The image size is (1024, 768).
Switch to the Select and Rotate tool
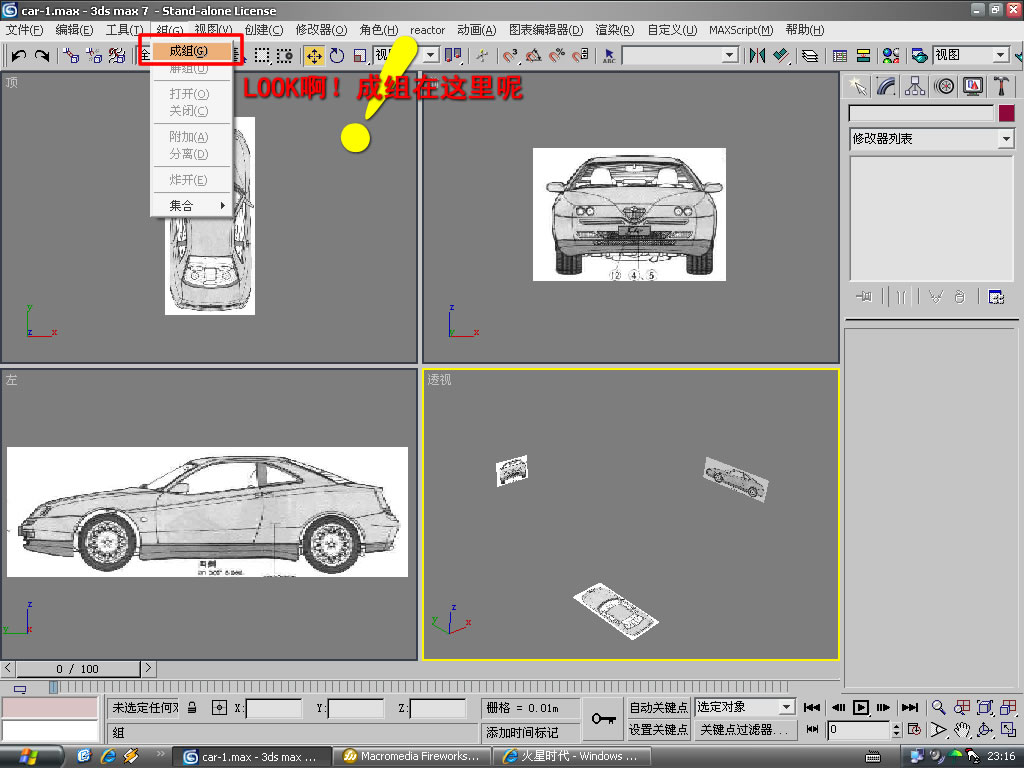(337, 56)
